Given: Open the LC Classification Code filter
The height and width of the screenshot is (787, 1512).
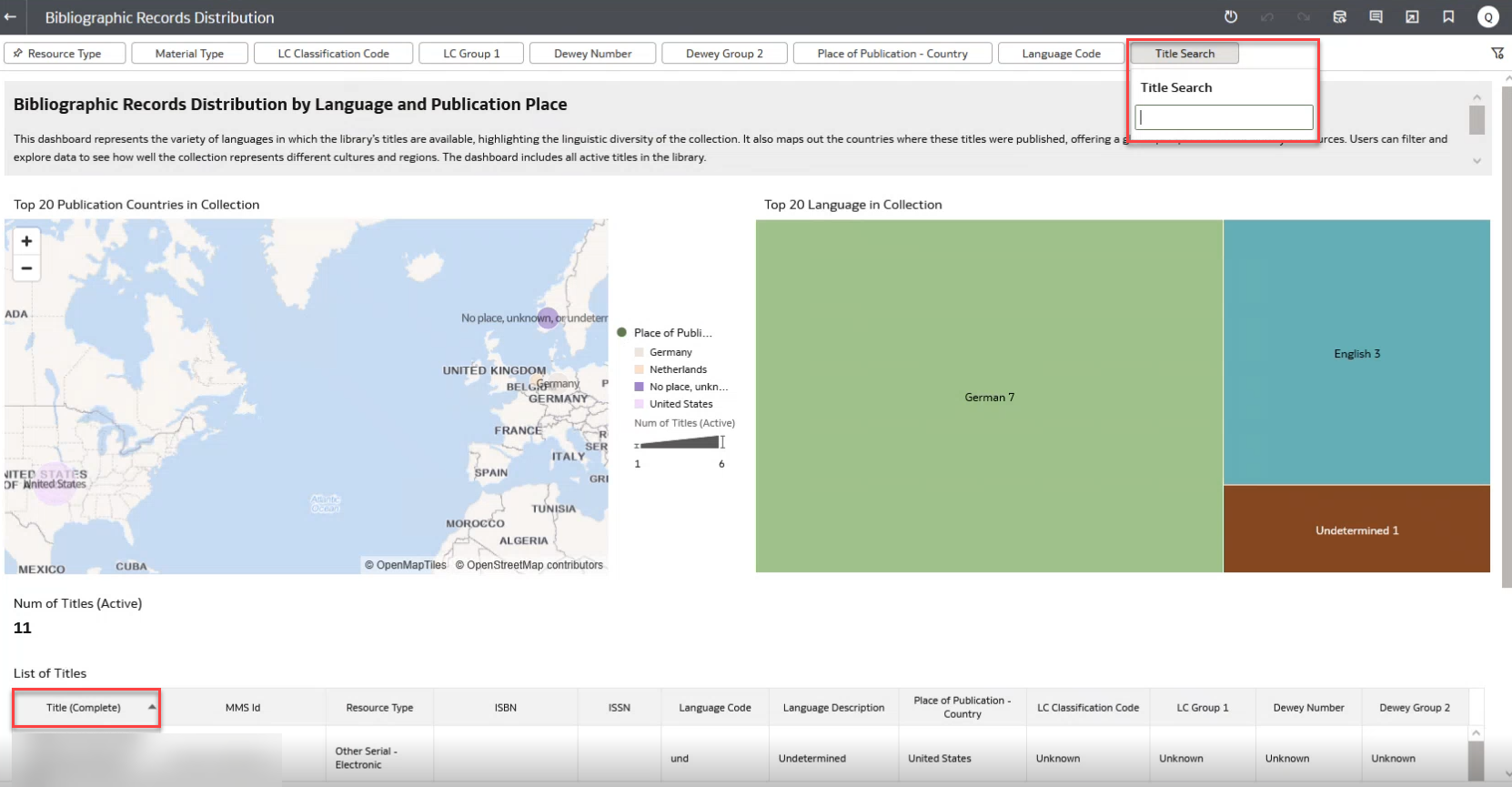Looking at the screenshot, I should pyautogui.click(x=333, y=54).
